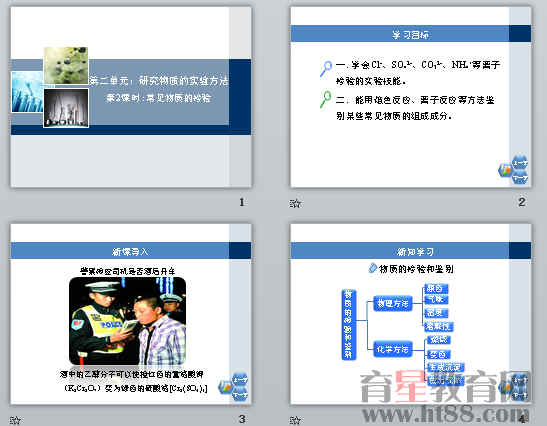Click the animation star icon below slide 2
Viewport: 547px width, 426px height.
coord(295,203)
